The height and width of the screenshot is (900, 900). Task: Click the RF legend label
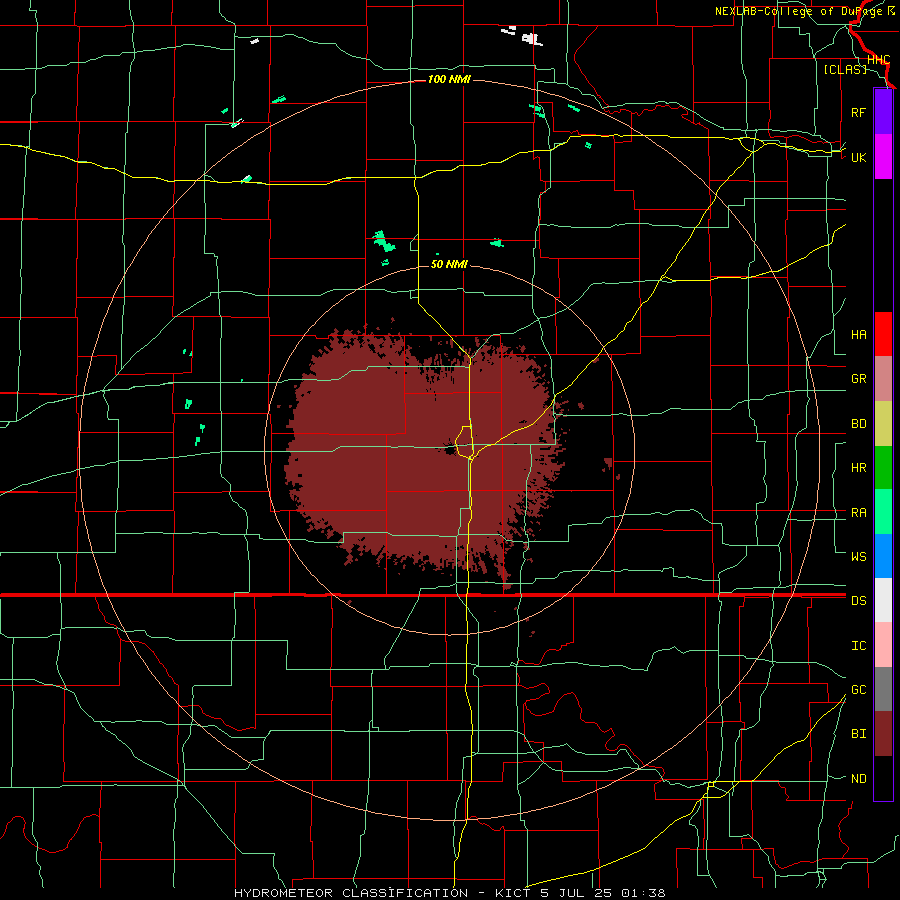pos(858,112)
